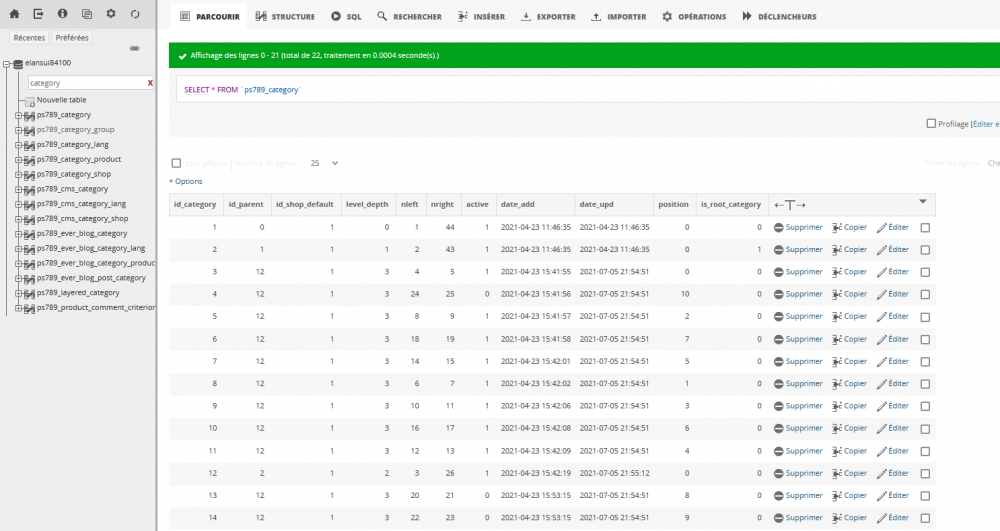Open the number of rows dropdown showing 25
The height and width of the screenshot is (531, 1000).
click(x=323, y=163)
